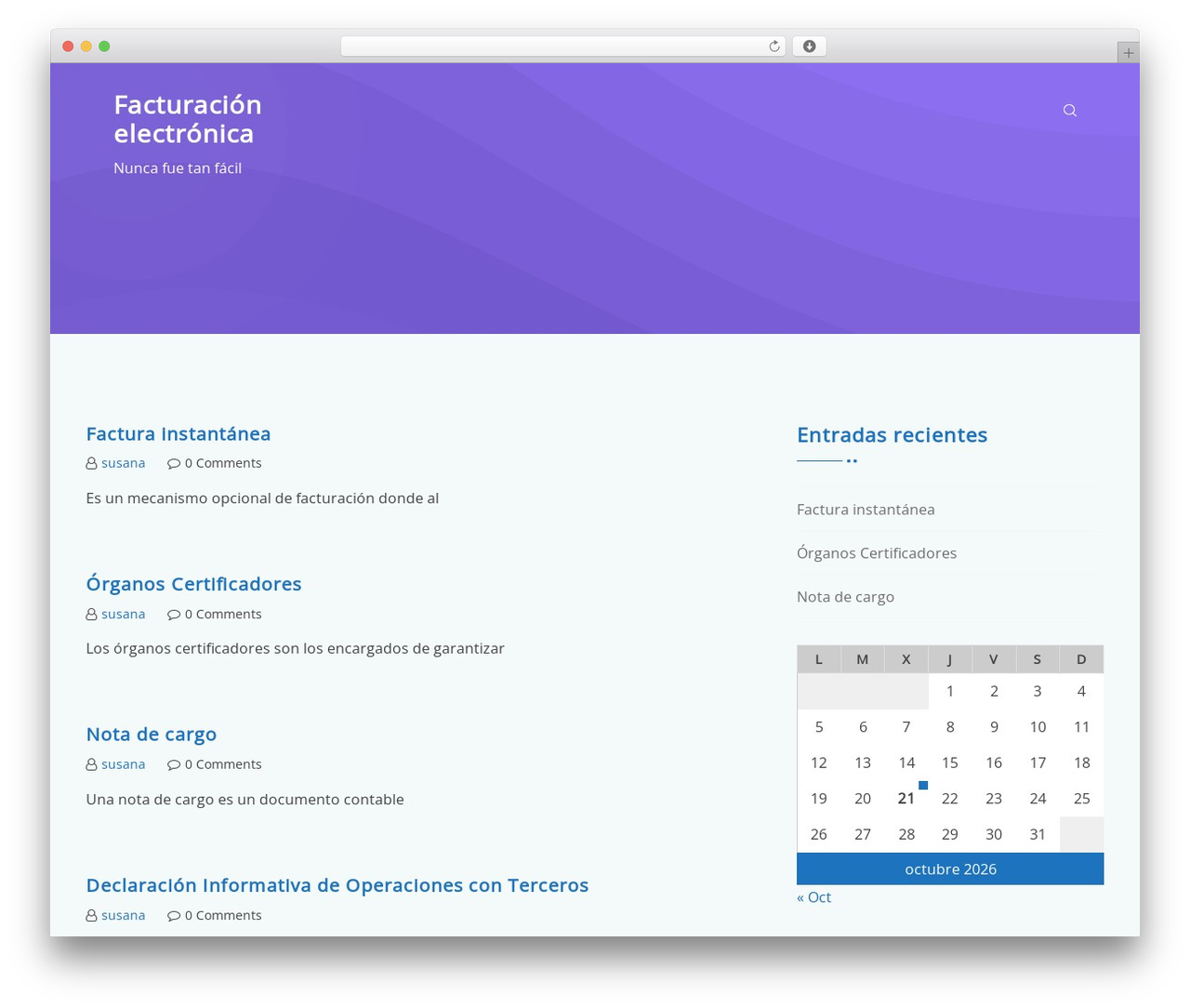
Task: Click the comment bubble icon under Nota de cargo
Action: [174, 764]
